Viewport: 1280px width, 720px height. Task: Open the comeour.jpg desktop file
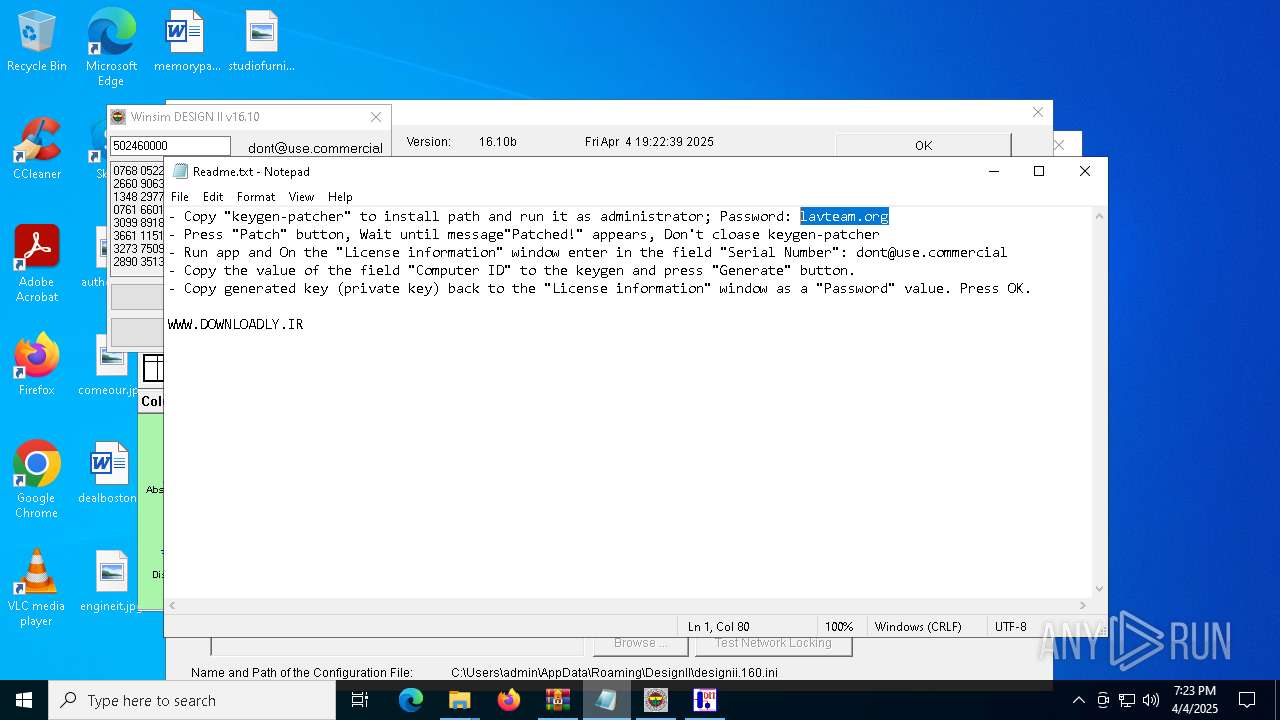coord(108,365)
